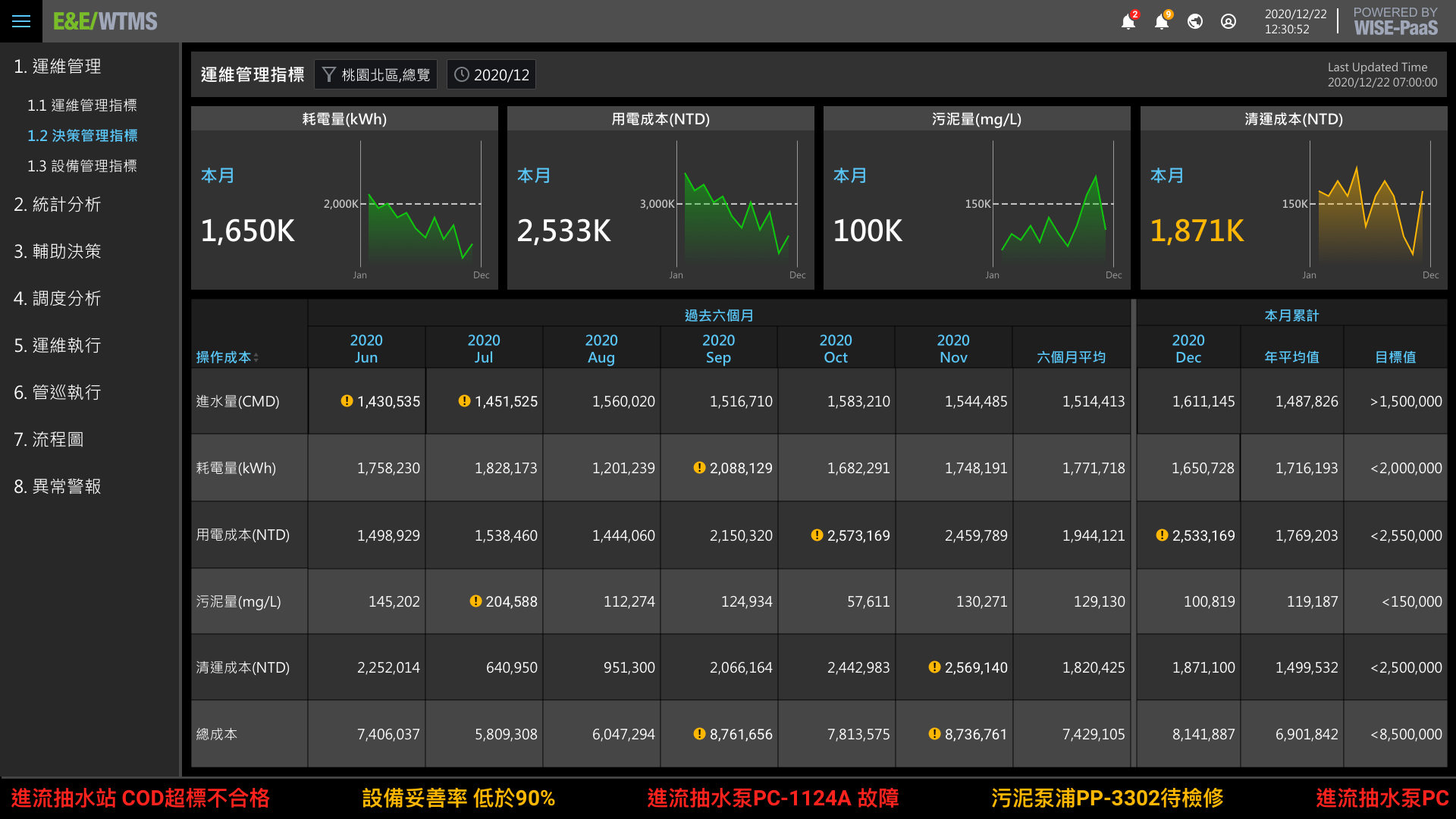1456x819 pixels.
Task: Click target value >1,500,000
Action: (x=1406, y=401)
